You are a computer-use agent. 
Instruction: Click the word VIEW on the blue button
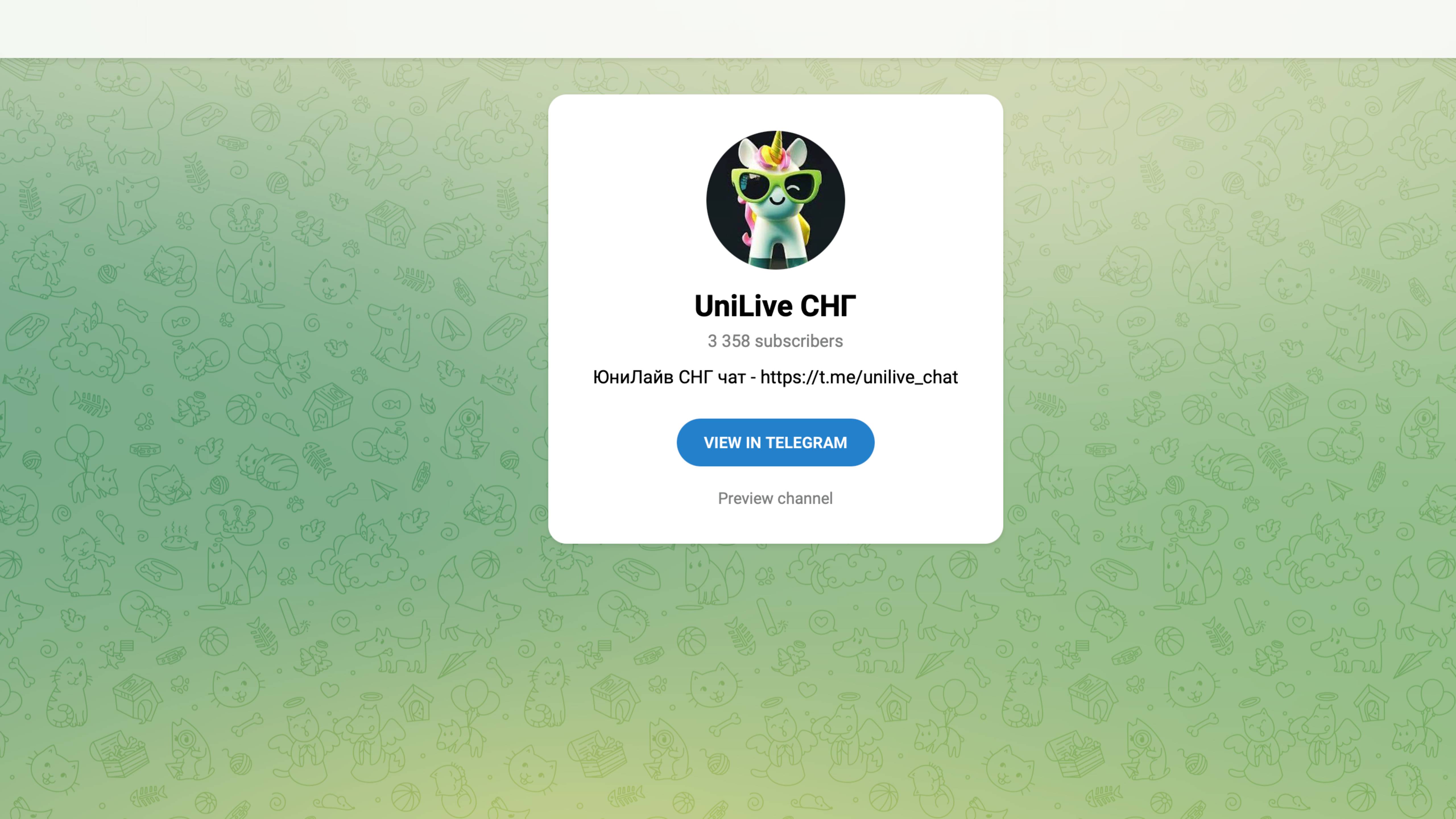(722, 442)
